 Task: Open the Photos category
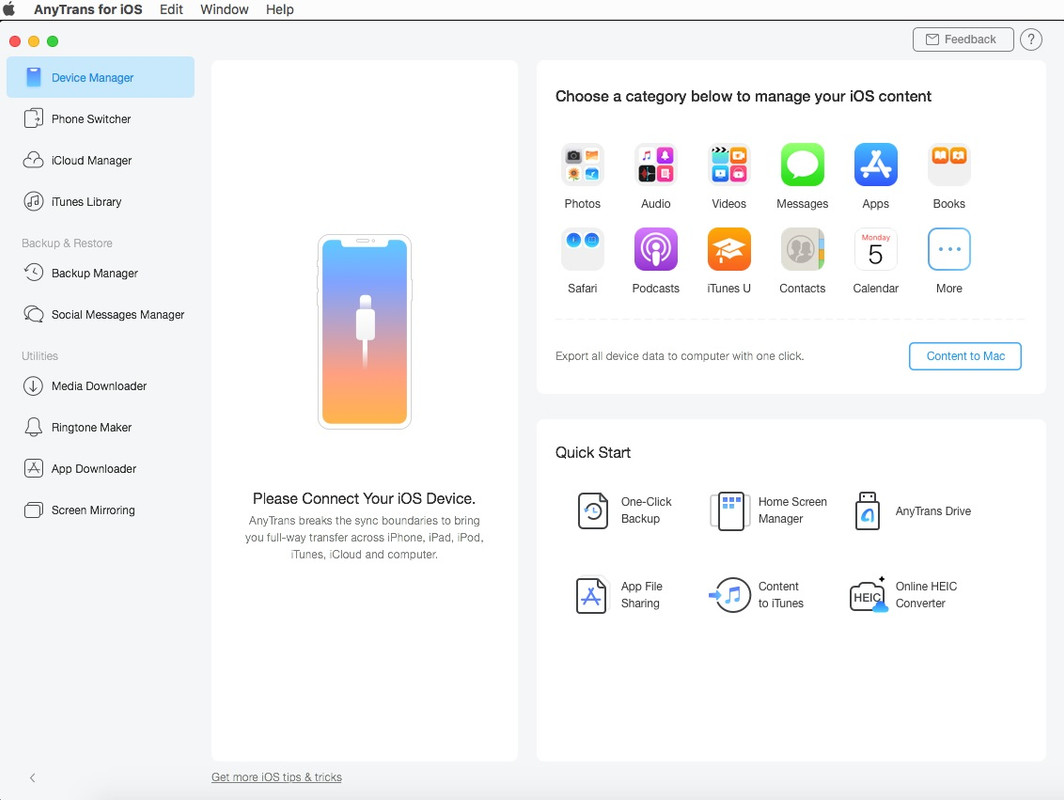click(582, 165)
